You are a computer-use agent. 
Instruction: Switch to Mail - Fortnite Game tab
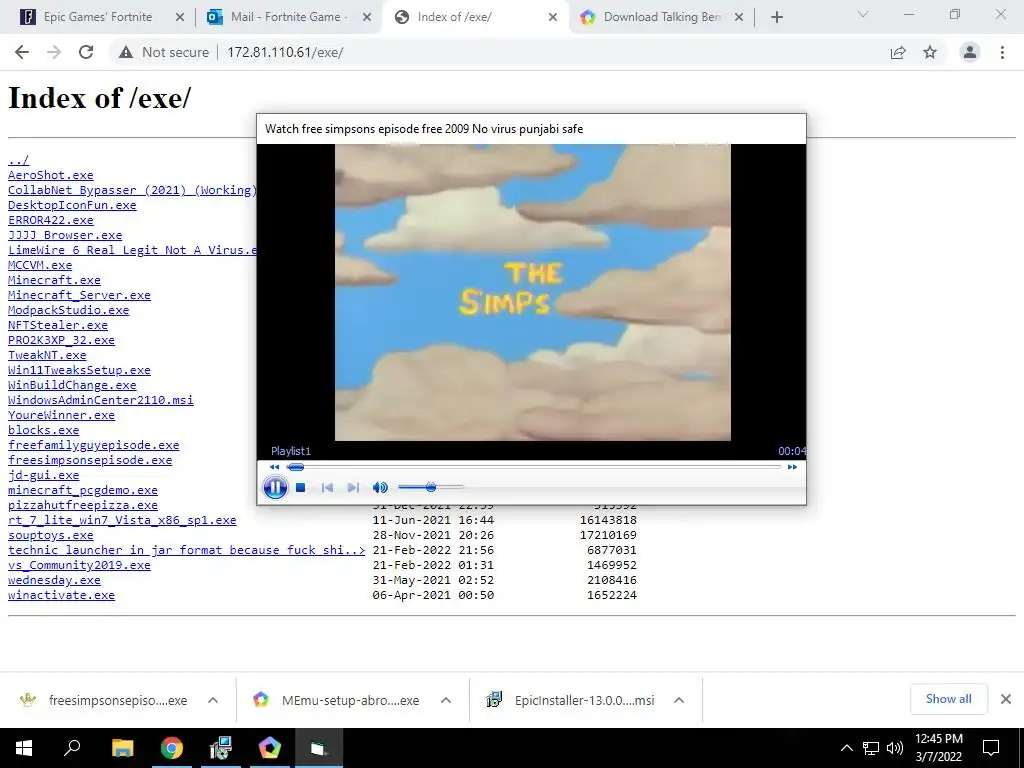click(x=289, y=17)
